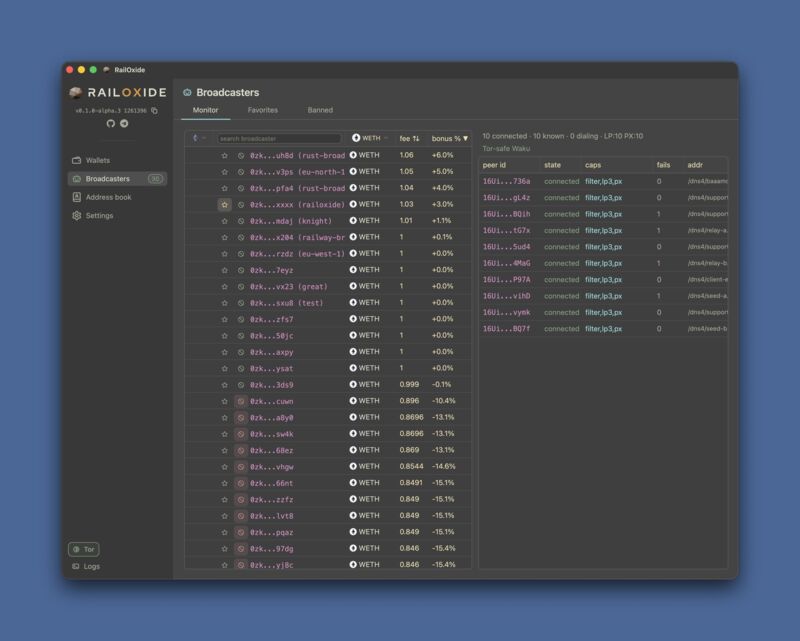
Task: Ban the 0zk...vx23 great broadcaster
Action: [241, 286]
